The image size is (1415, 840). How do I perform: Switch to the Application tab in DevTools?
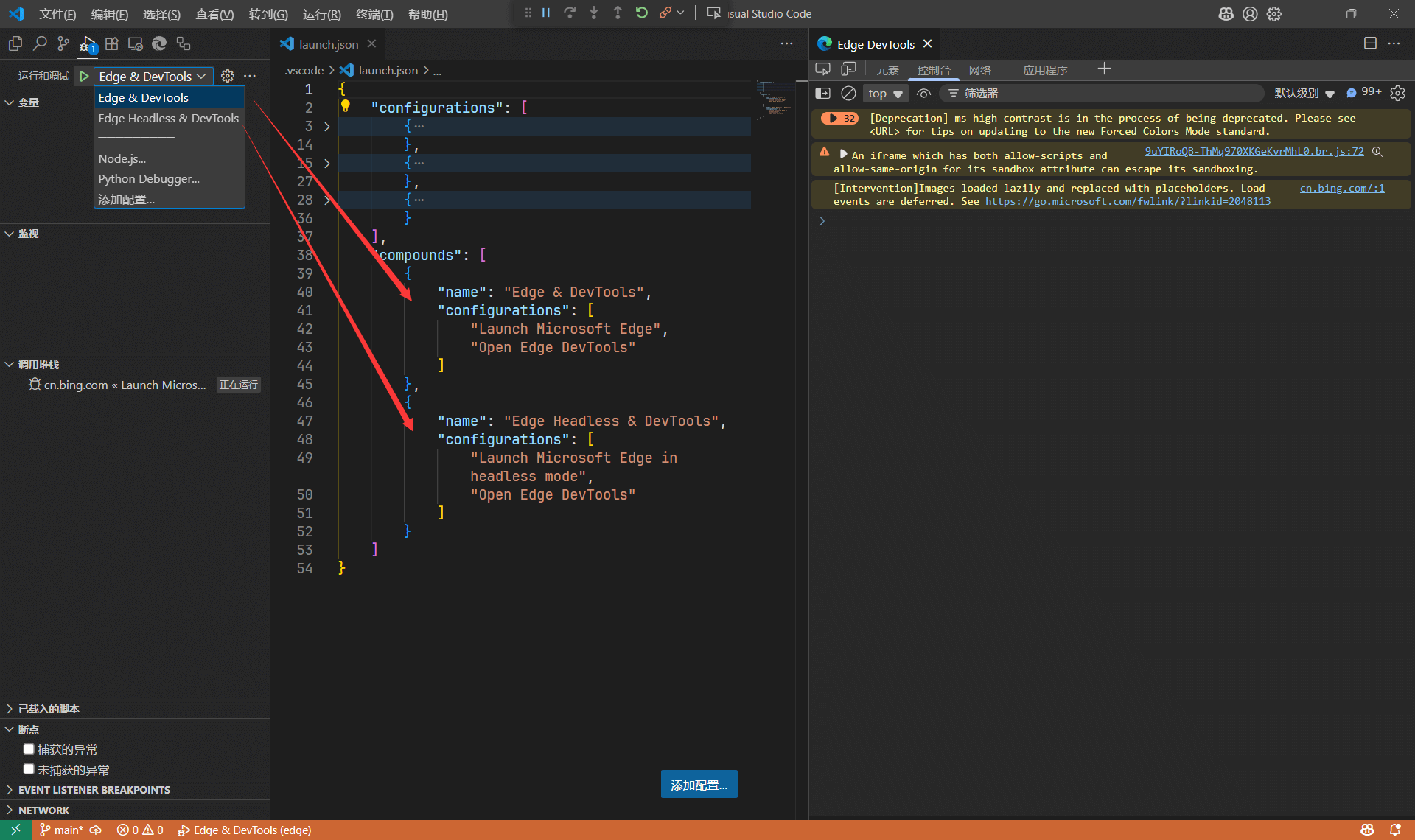[1045, 70]
